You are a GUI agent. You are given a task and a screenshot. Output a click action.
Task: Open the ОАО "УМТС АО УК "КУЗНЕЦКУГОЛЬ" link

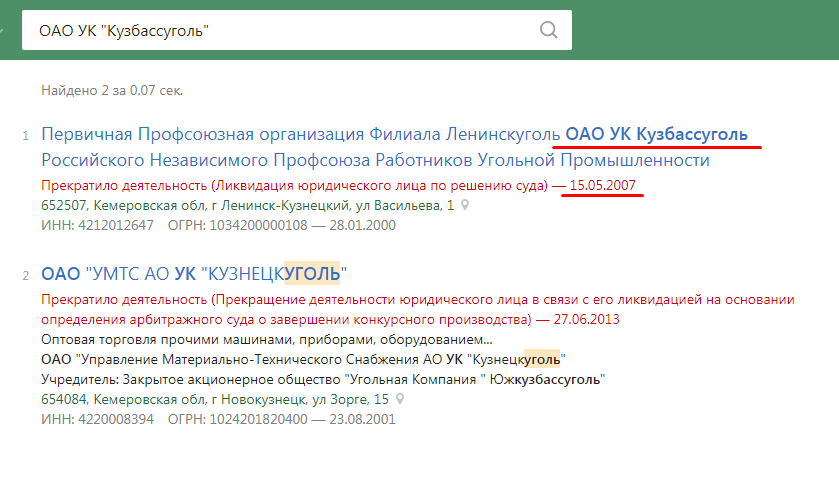(194, 274)
